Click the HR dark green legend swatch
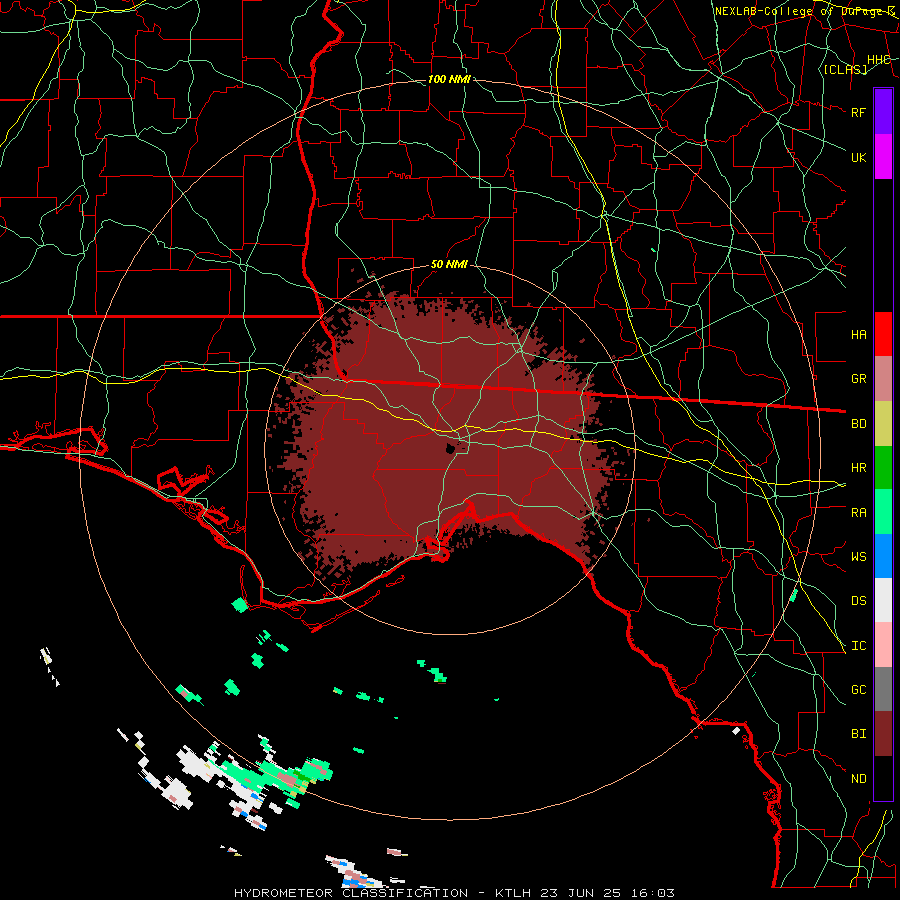 [x=883, y=468]
